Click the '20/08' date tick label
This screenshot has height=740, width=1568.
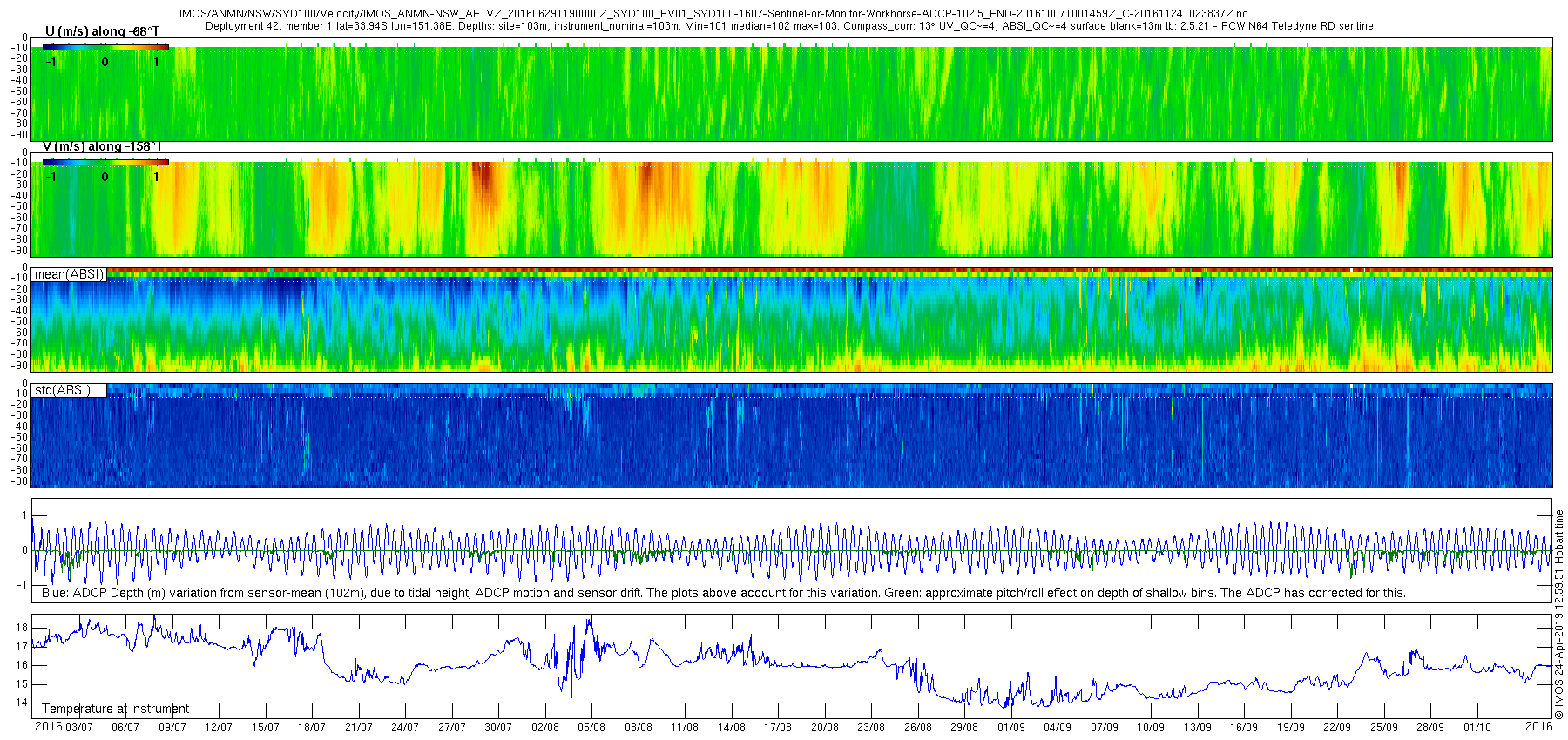(825, 727)
